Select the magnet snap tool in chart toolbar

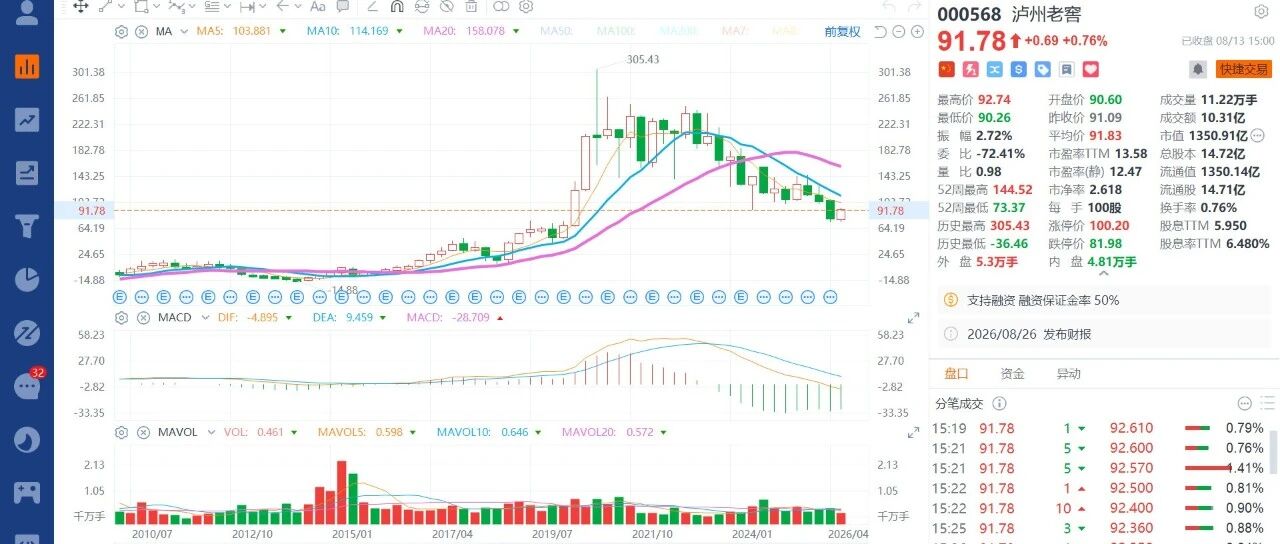(x=396, y=6)
